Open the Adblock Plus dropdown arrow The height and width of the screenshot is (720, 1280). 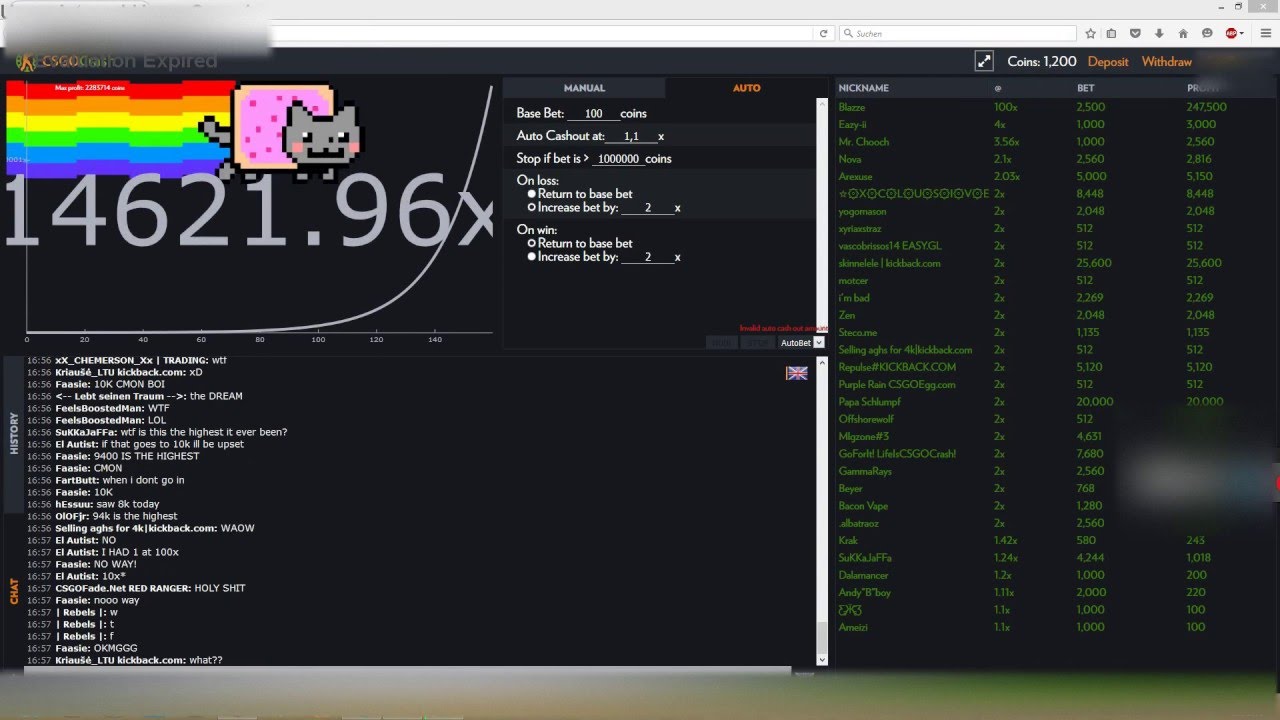1242,33
